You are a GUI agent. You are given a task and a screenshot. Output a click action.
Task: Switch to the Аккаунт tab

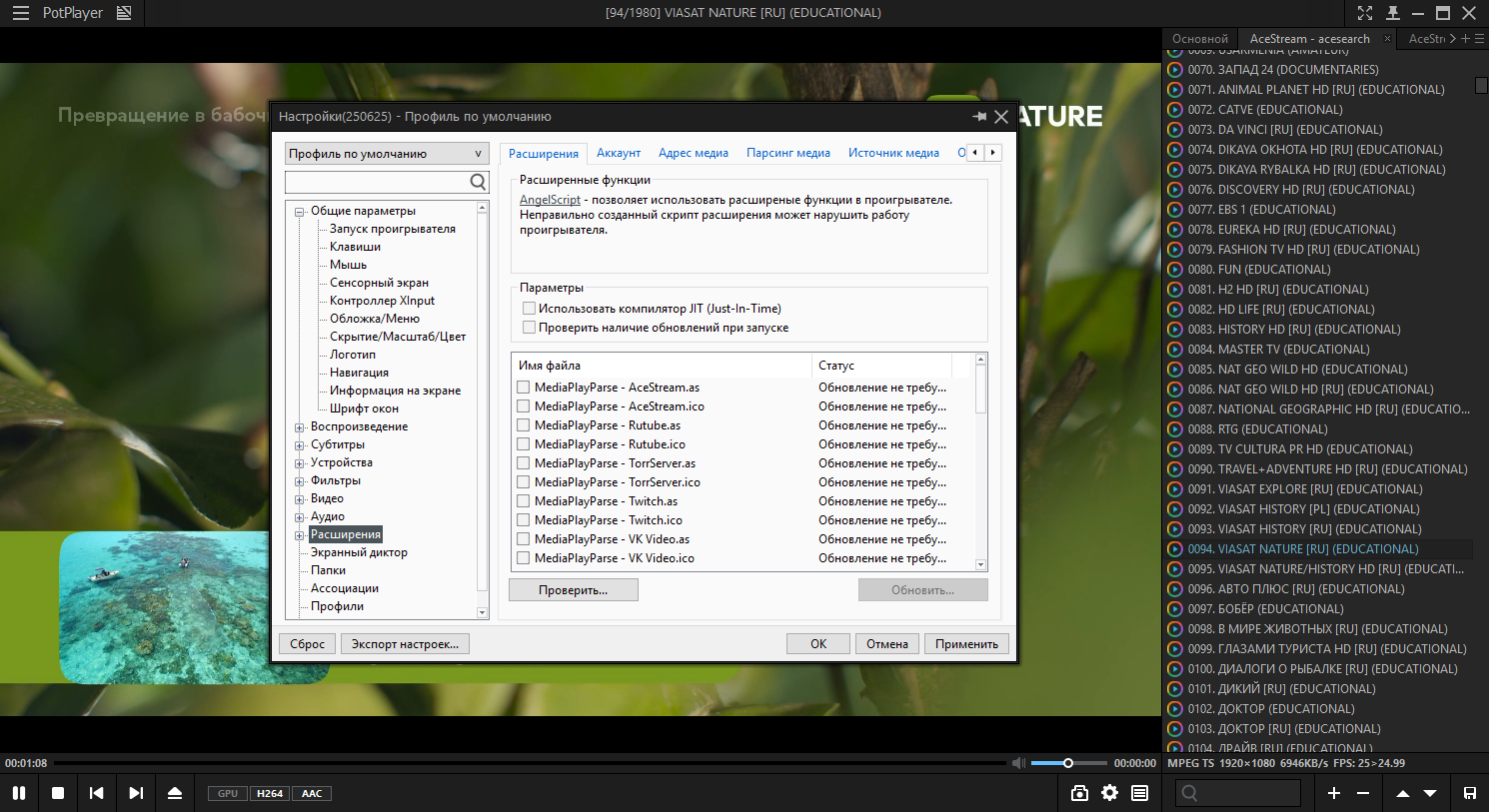(x=619, y=153)
